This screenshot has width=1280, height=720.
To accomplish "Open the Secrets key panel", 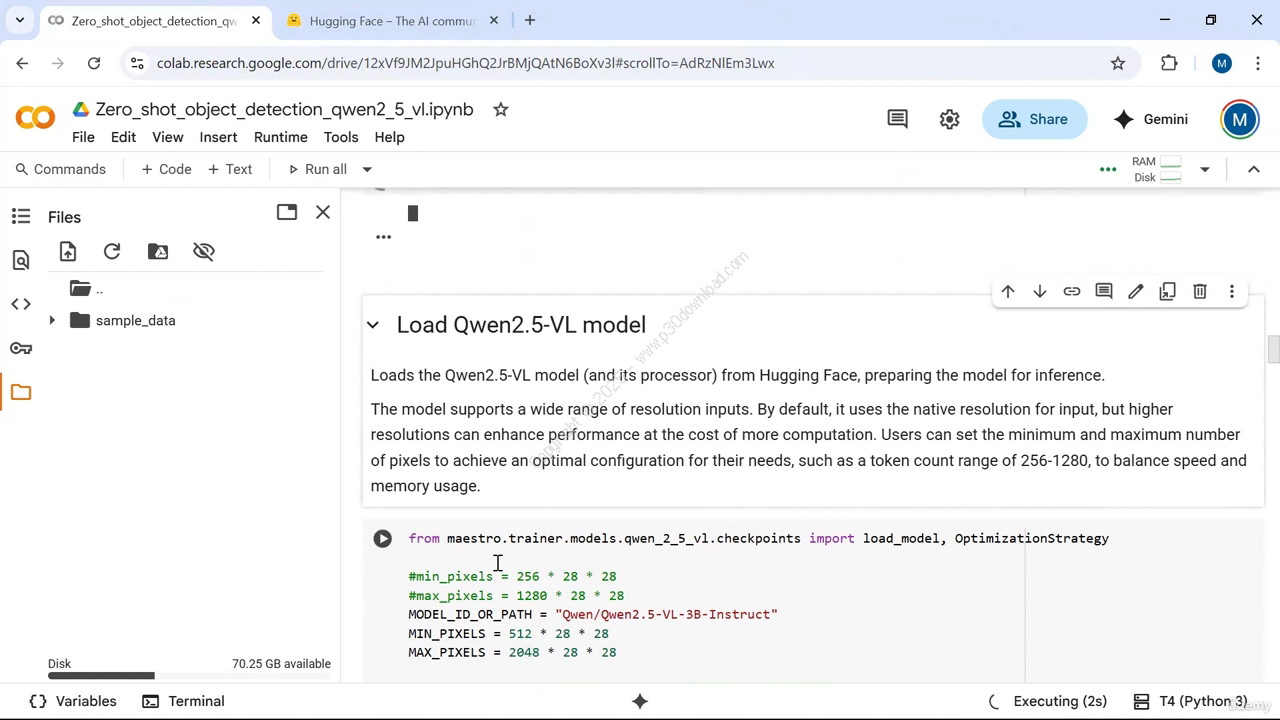I will (21, 348).
